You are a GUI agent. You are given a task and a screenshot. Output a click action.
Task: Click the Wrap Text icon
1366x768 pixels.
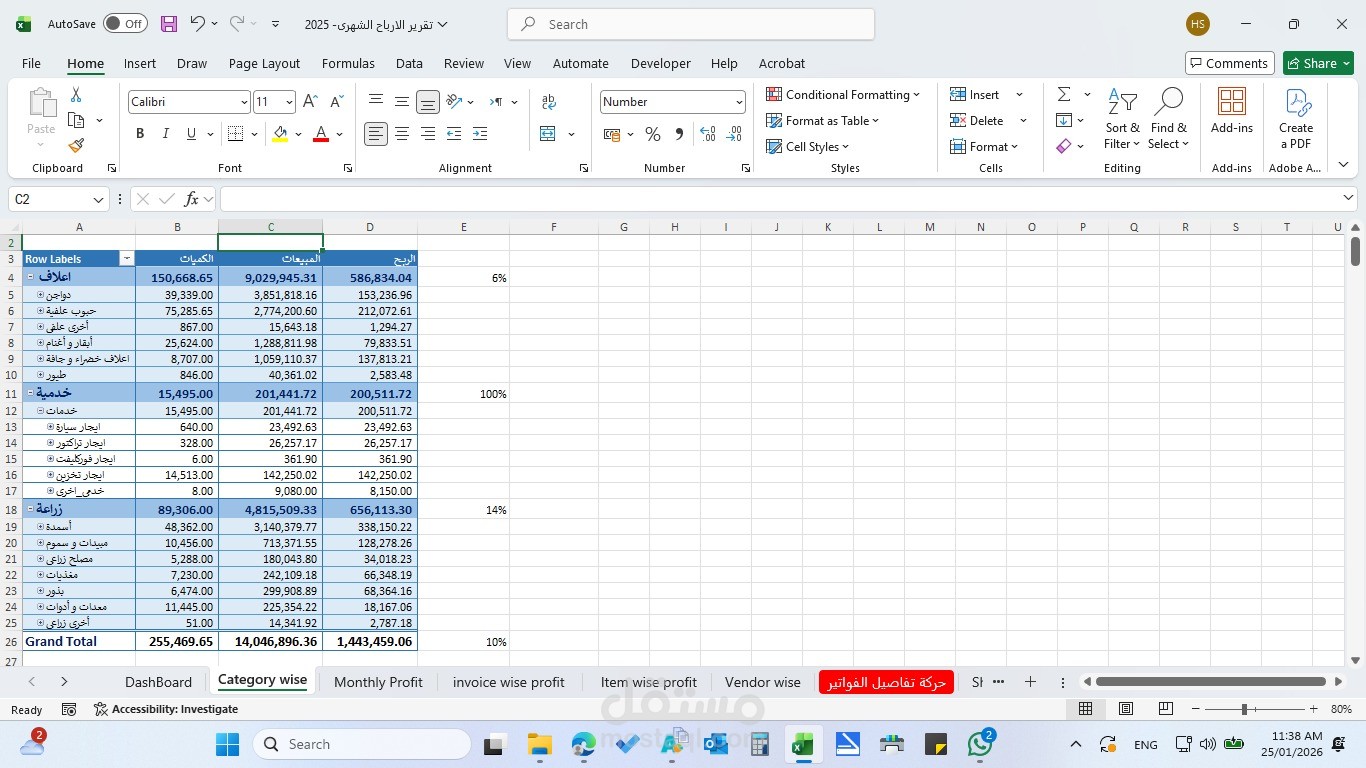(x=549, y=102)
